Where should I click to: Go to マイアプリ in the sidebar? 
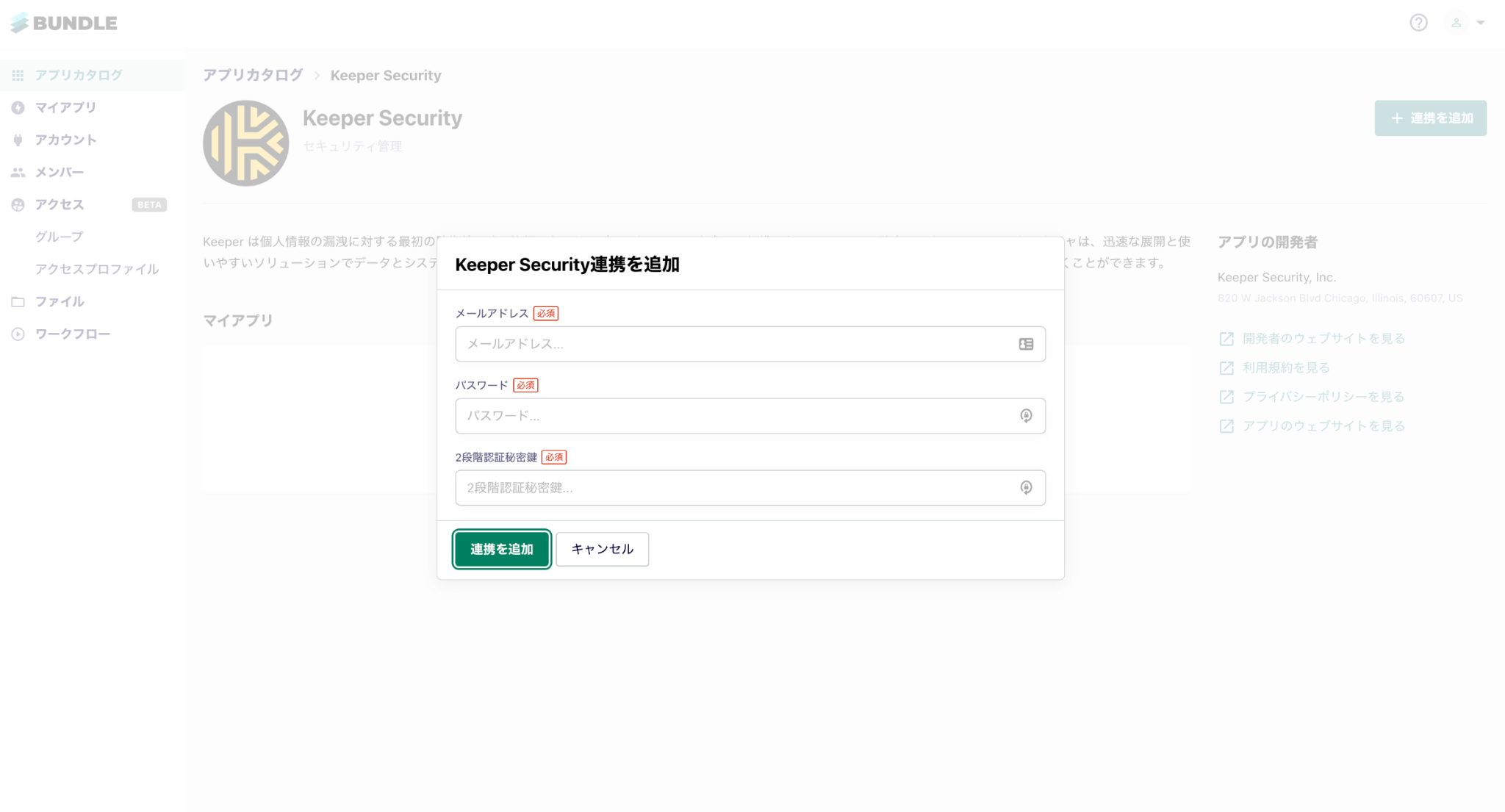click(93, 107)
